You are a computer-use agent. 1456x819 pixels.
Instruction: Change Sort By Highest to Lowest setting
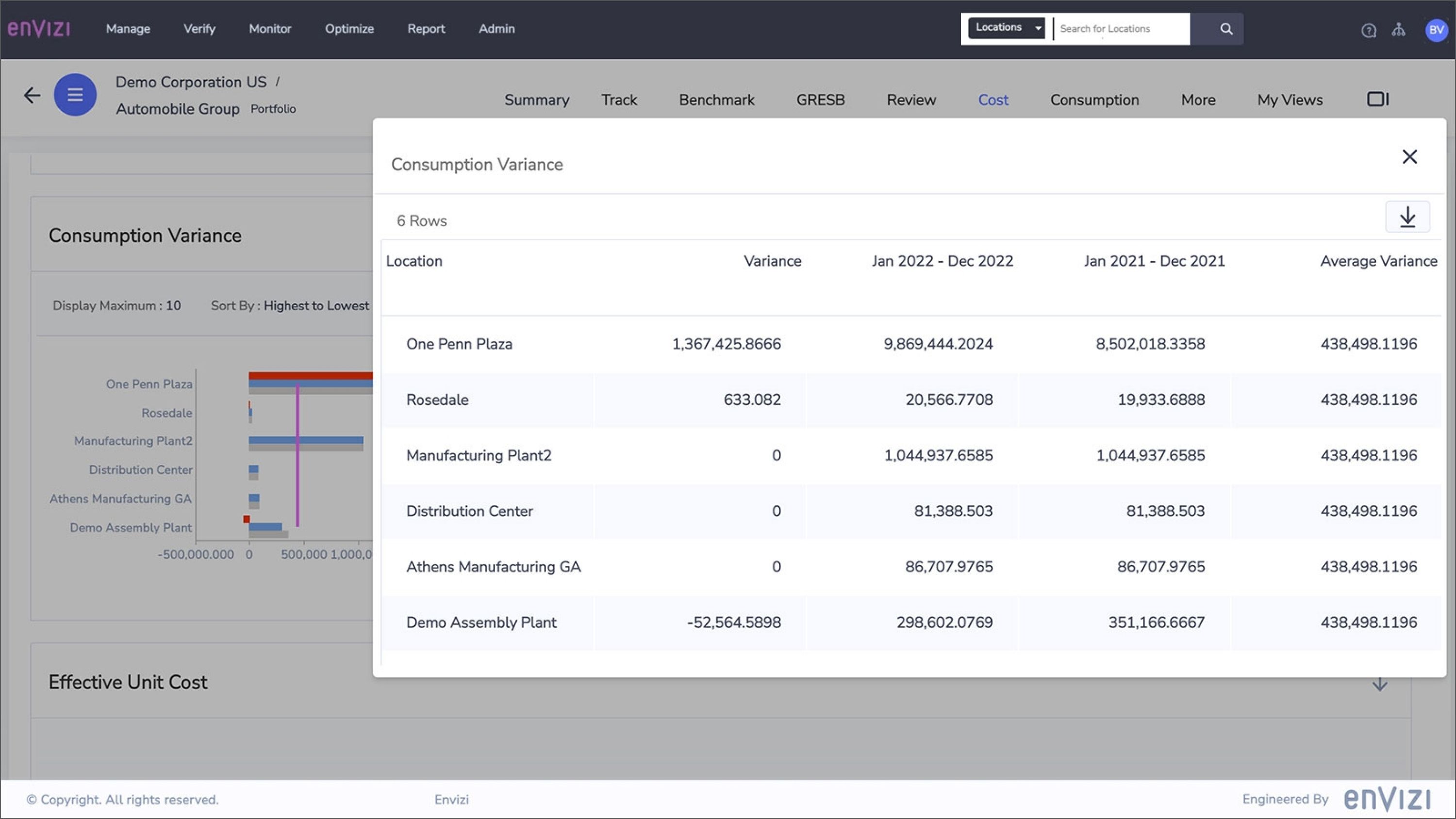(290, 306)
